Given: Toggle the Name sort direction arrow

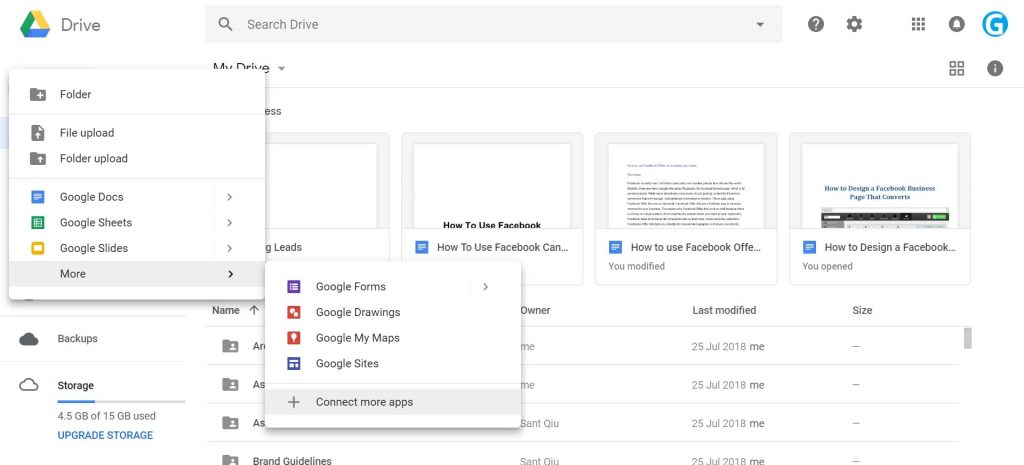Looking at the screenshot, I should [x=254, y=310].
